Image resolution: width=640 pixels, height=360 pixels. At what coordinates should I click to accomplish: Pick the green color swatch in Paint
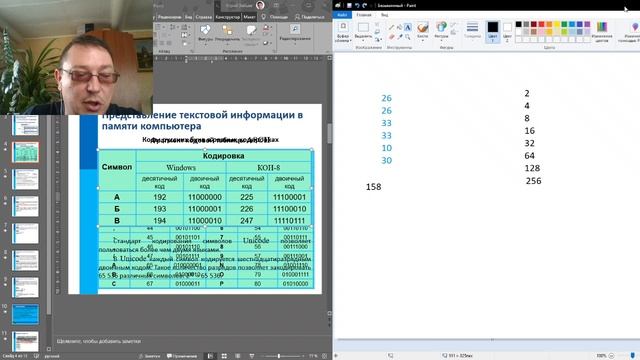[564, 24]
